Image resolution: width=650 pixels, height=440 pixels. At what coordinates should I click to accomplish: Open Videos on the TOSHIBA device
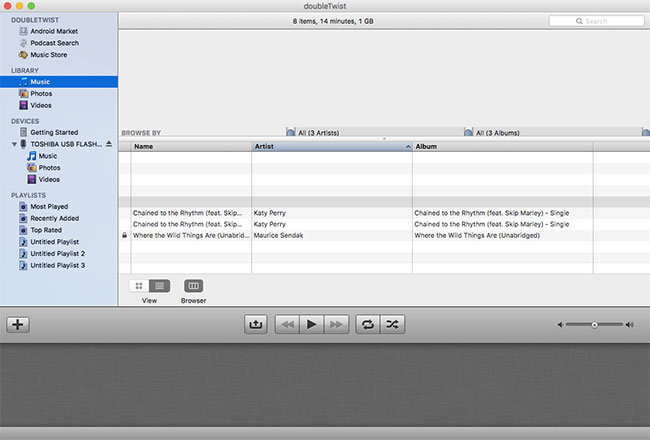click(x=49, y=179)
